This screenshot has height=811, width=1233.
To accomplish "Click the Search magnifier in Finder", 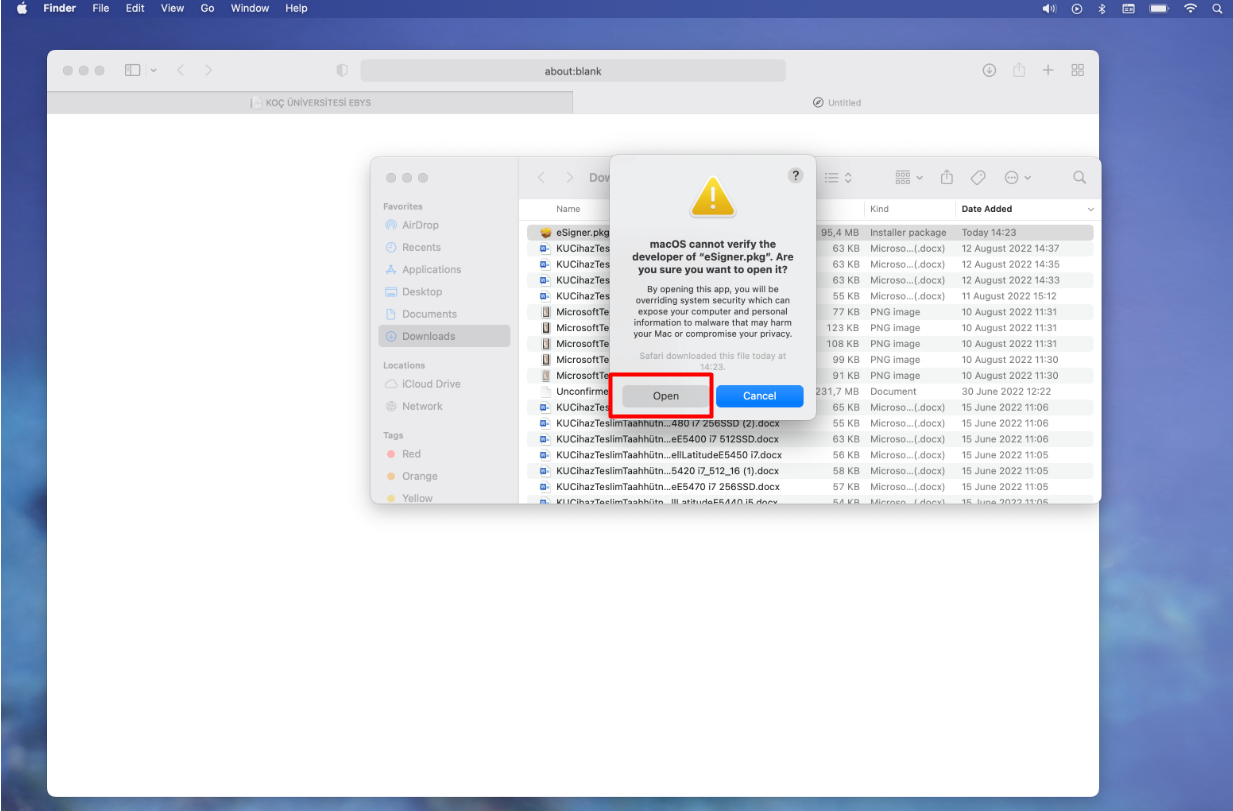I will pyautogui.click(x=1079, y=177).
